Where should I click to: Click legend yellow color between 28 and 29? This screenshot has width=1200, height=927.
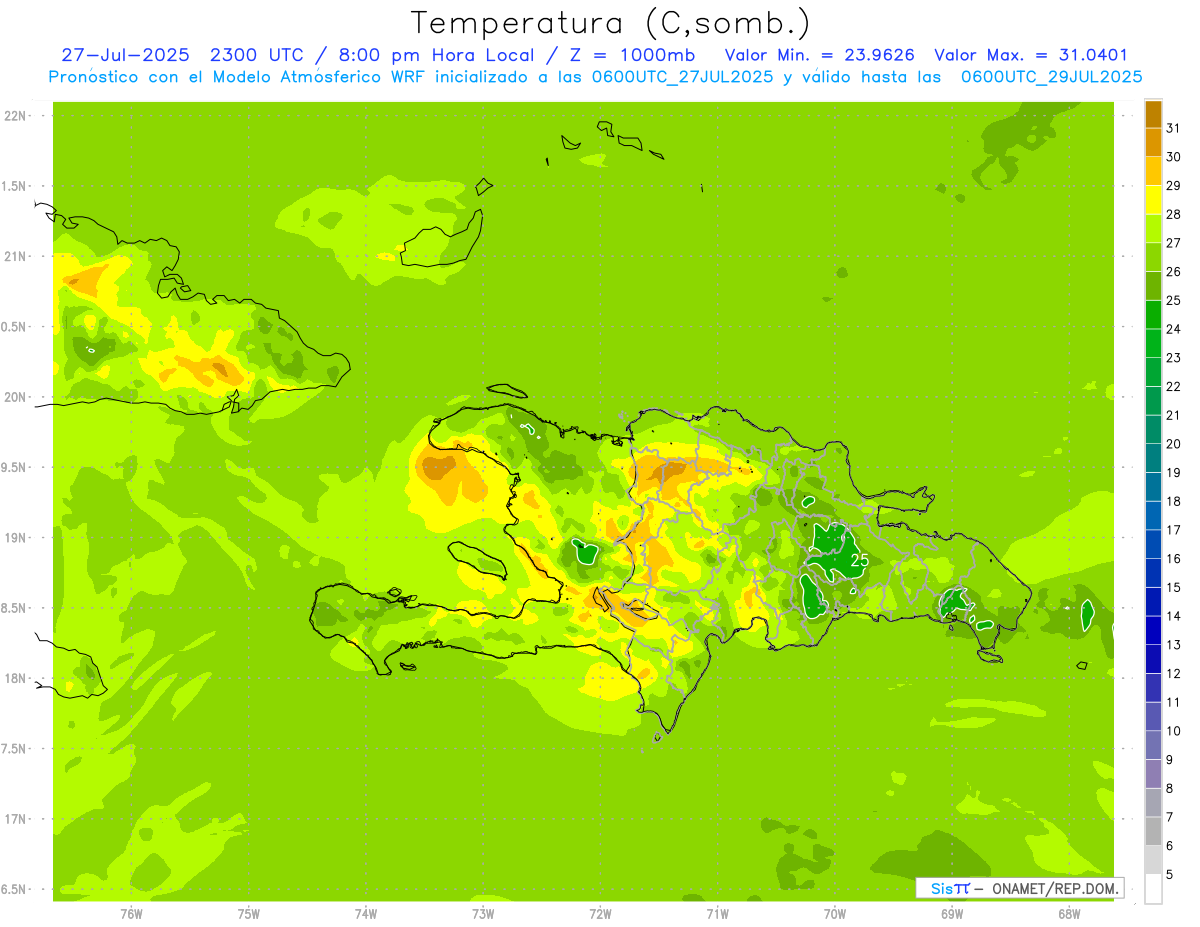click(x=1153, y=200)
